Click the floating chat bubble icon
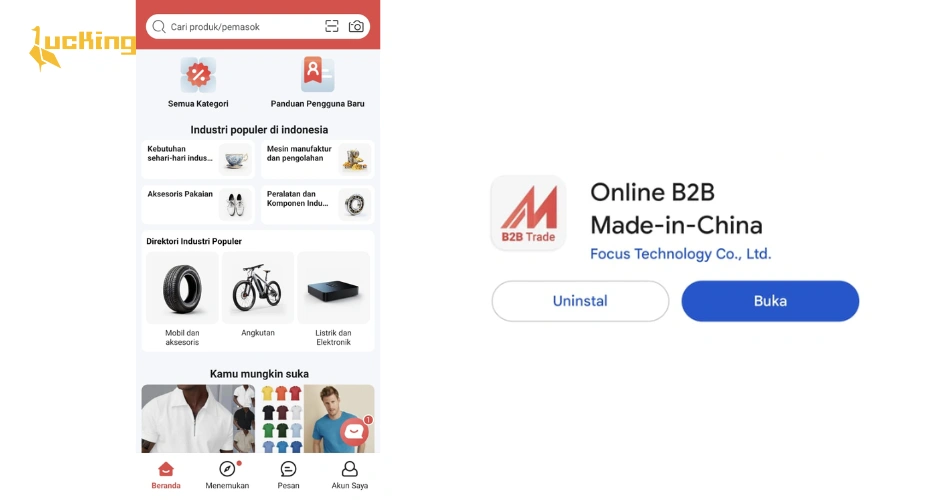The image size is (934, 500). click(354, 431)
